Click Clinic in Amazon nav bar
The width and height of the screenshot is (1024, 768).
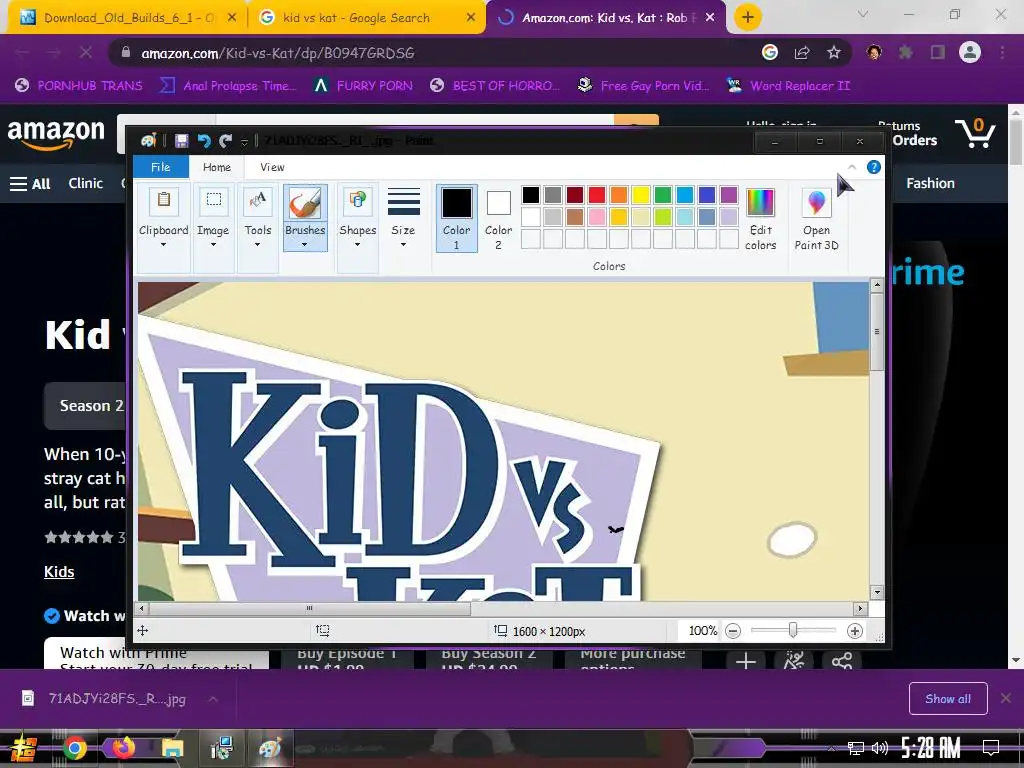tap(86, 184)
